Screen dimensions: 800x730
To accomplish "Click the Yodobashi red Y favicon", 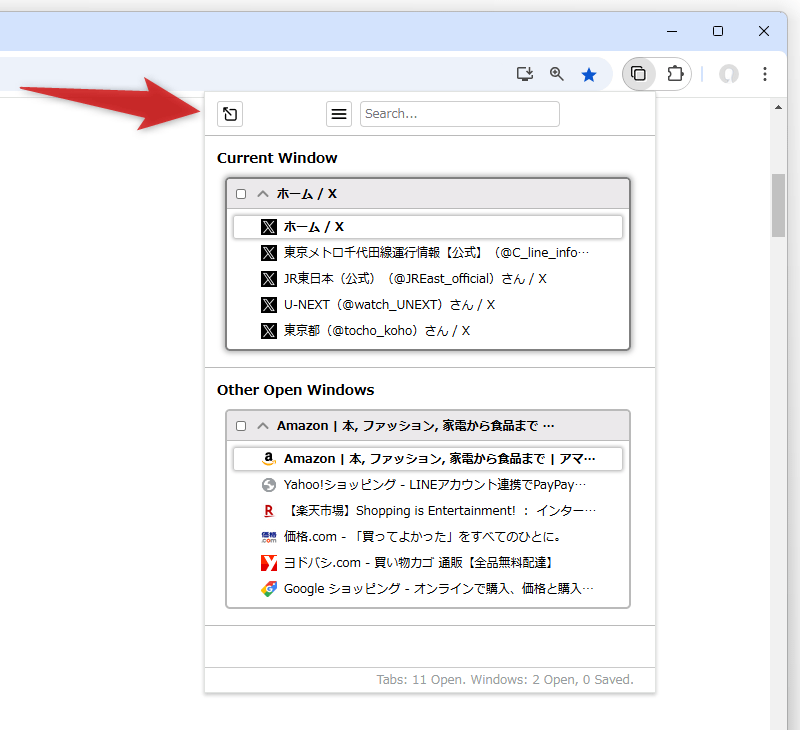I will [x=269, y=563].
